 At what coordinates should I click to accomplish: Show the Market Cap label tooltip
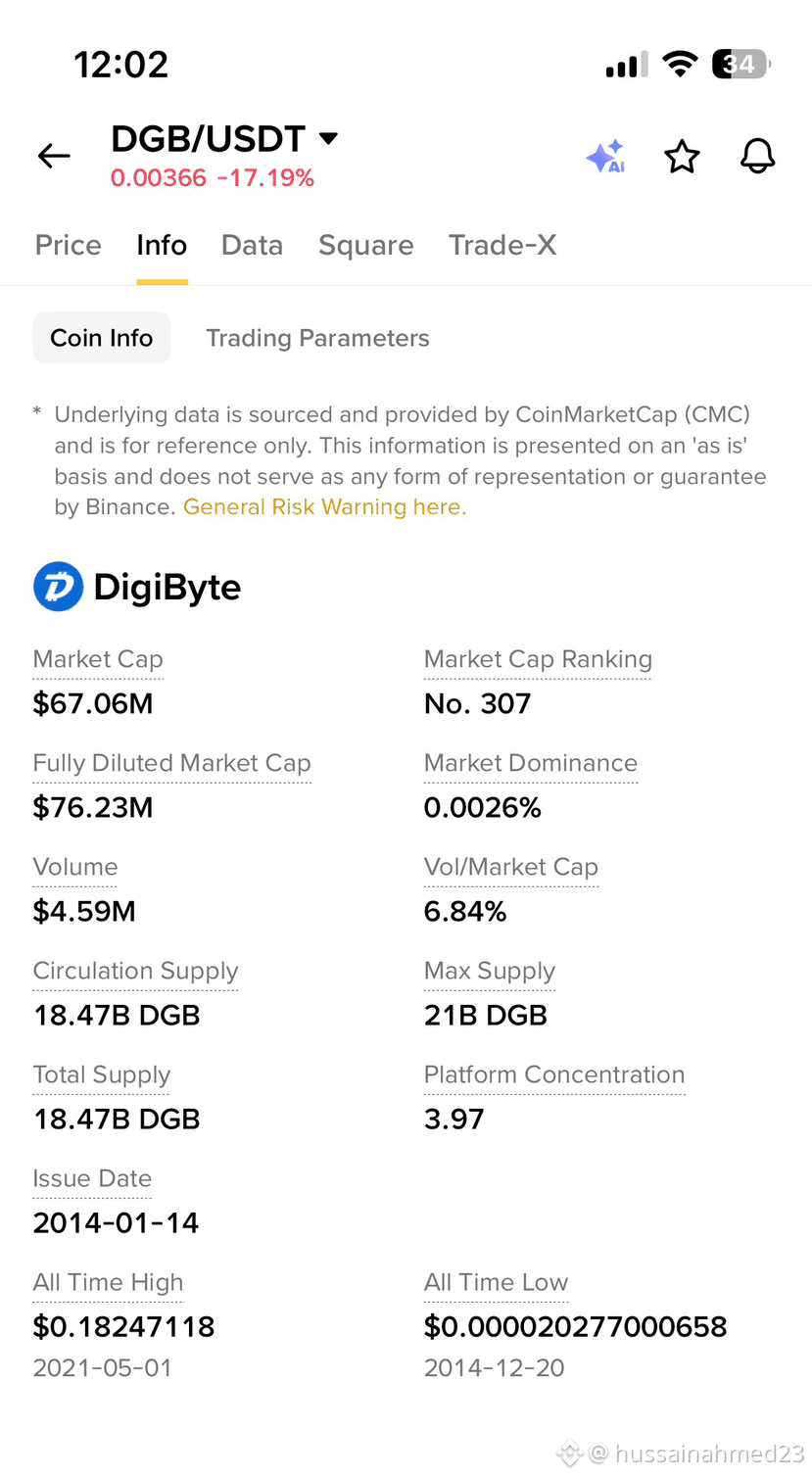98,659
